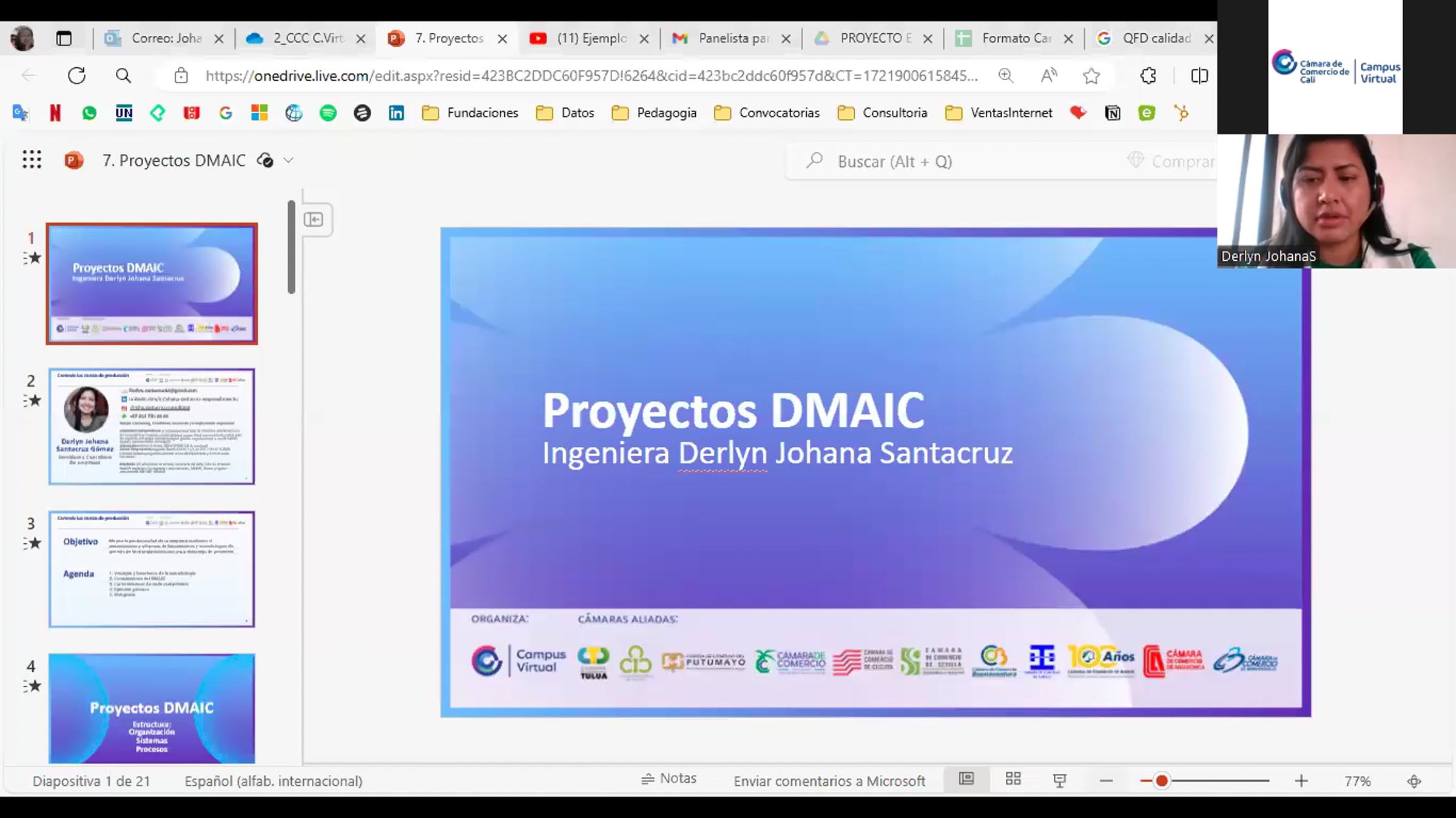
Task: Click the OneDrive URL address bar
Action: click(x=591, y=76)
